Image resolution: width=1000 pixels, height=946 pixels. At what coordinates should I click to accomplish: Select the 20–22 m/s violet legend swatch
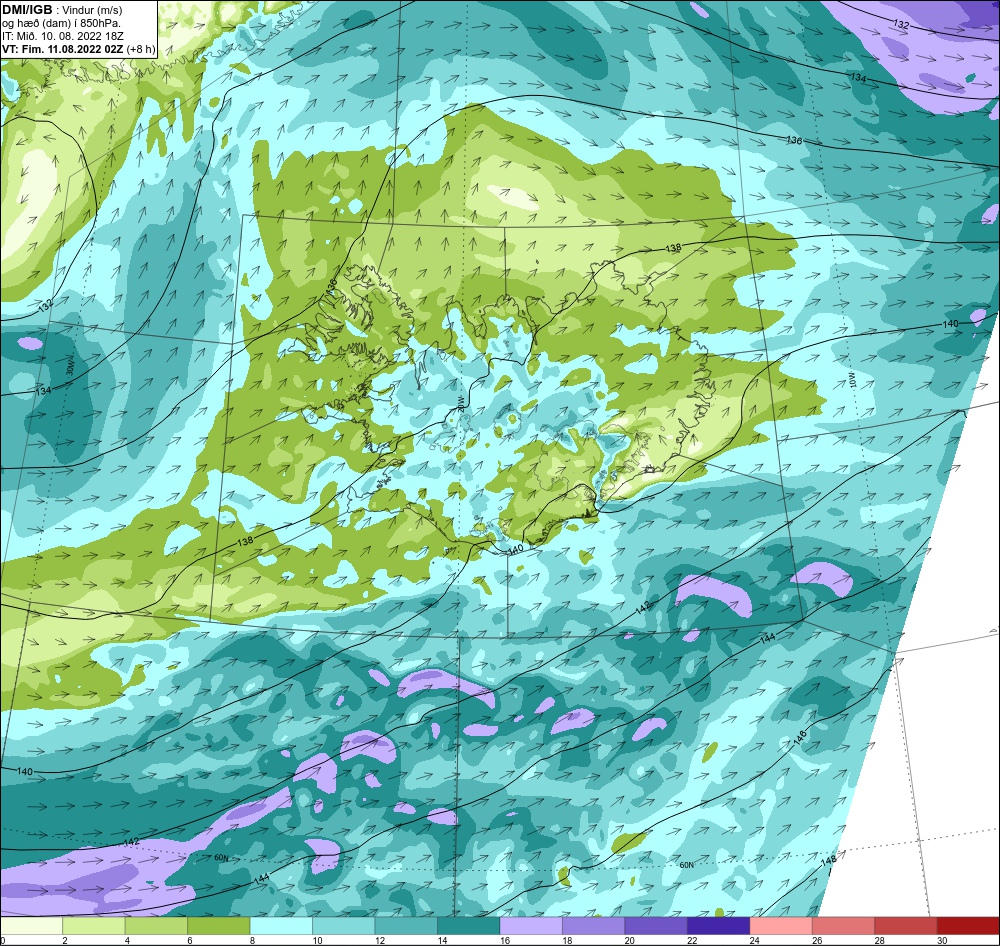point(656,926)
